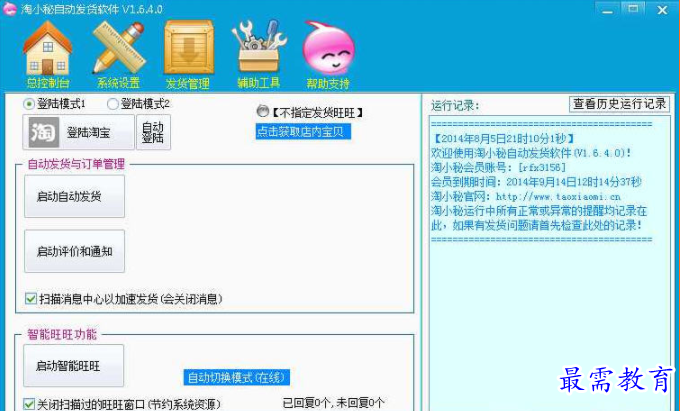
Task: Open 帮助支持 pink face icon
Action: pyautogui.click(x=328, y=54)
